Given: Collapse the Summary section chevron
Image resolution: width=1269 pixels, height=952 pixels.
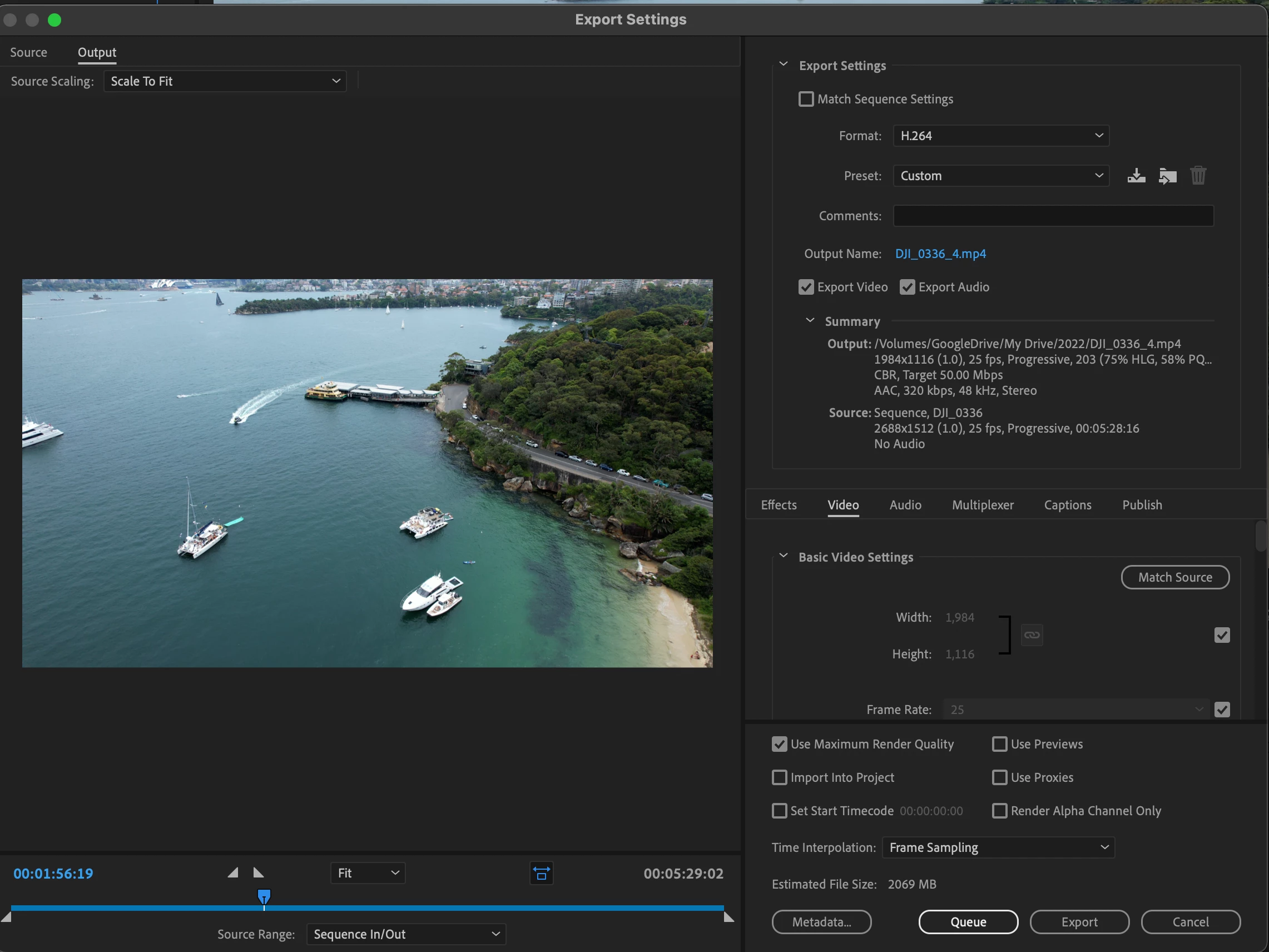Looking at the screenshot, I should (810, 321).
